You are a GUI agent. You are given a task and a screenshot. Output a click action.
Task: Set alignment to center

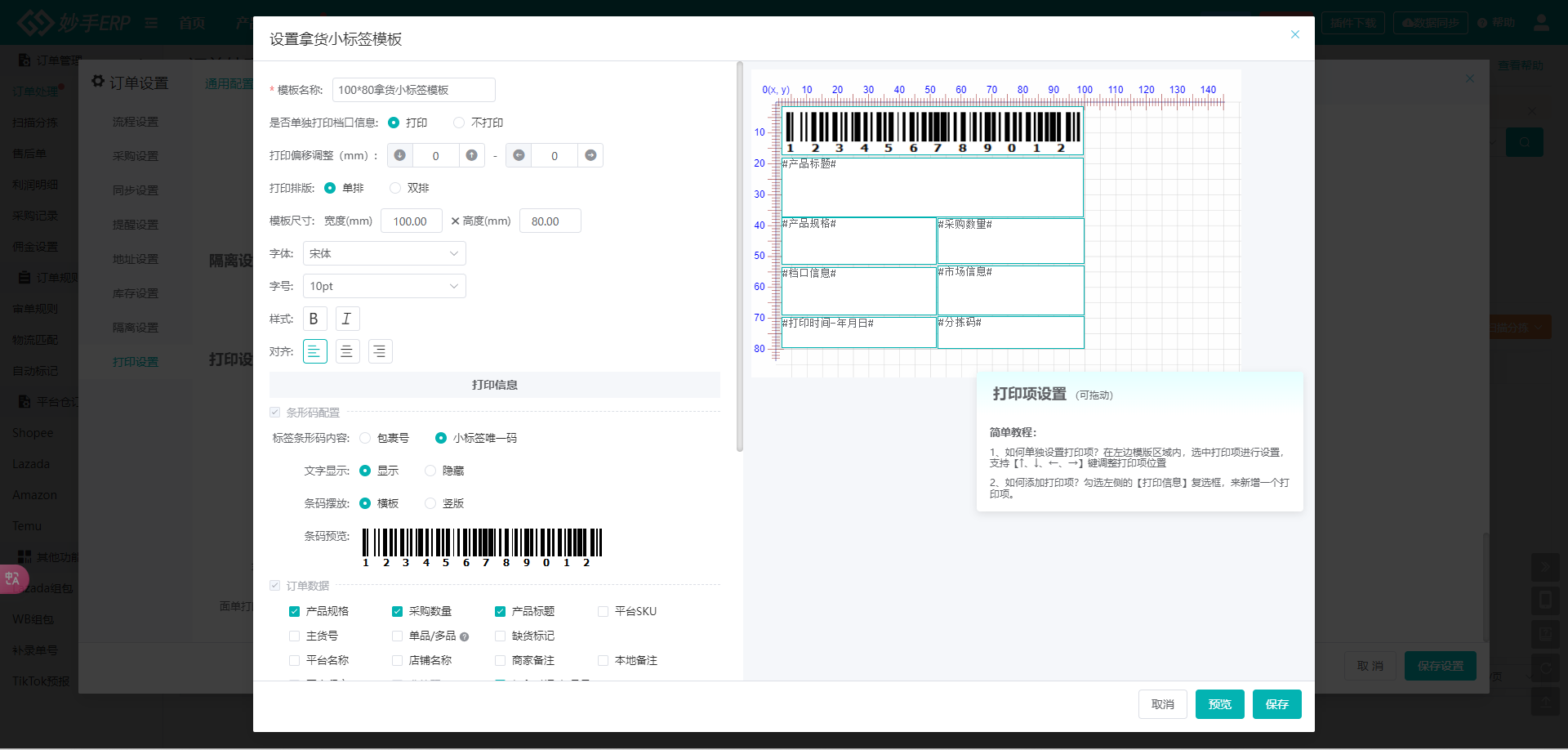347,351
